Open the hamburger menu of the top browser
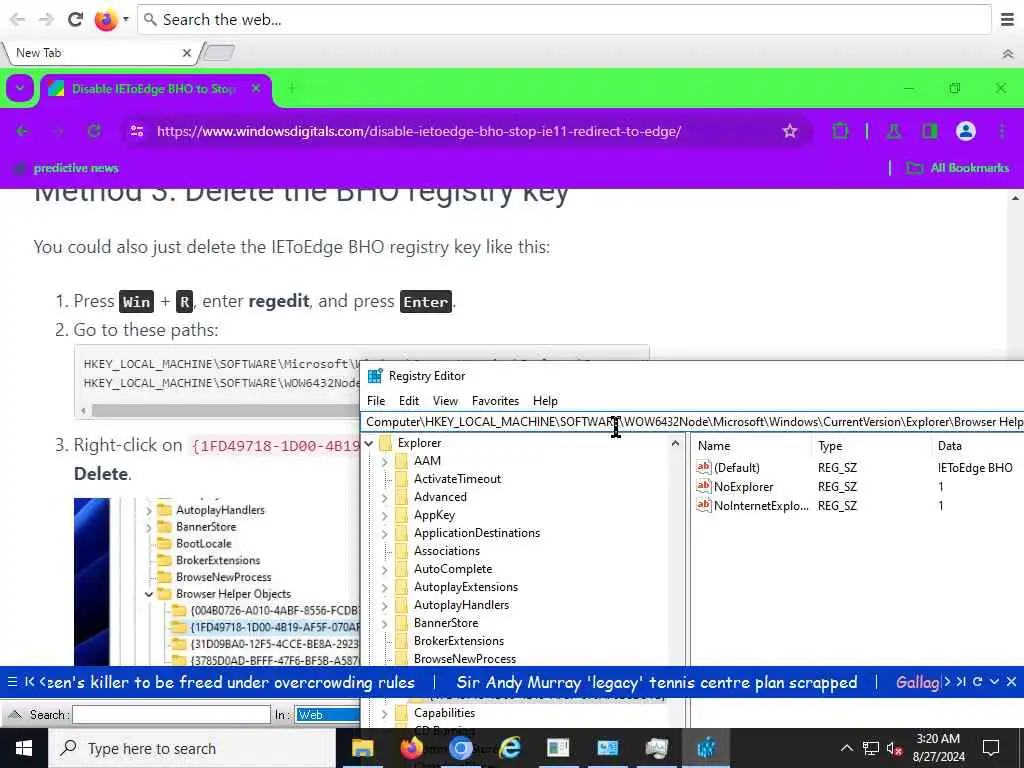The height and width of the screenshot is (768, 1024). point(1007,20)
